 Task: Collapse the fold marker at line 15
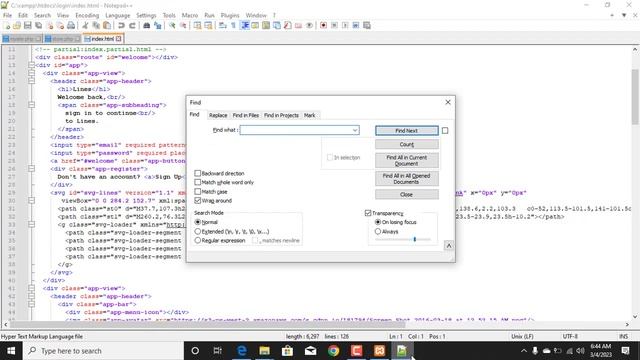[x=31, y=81]
